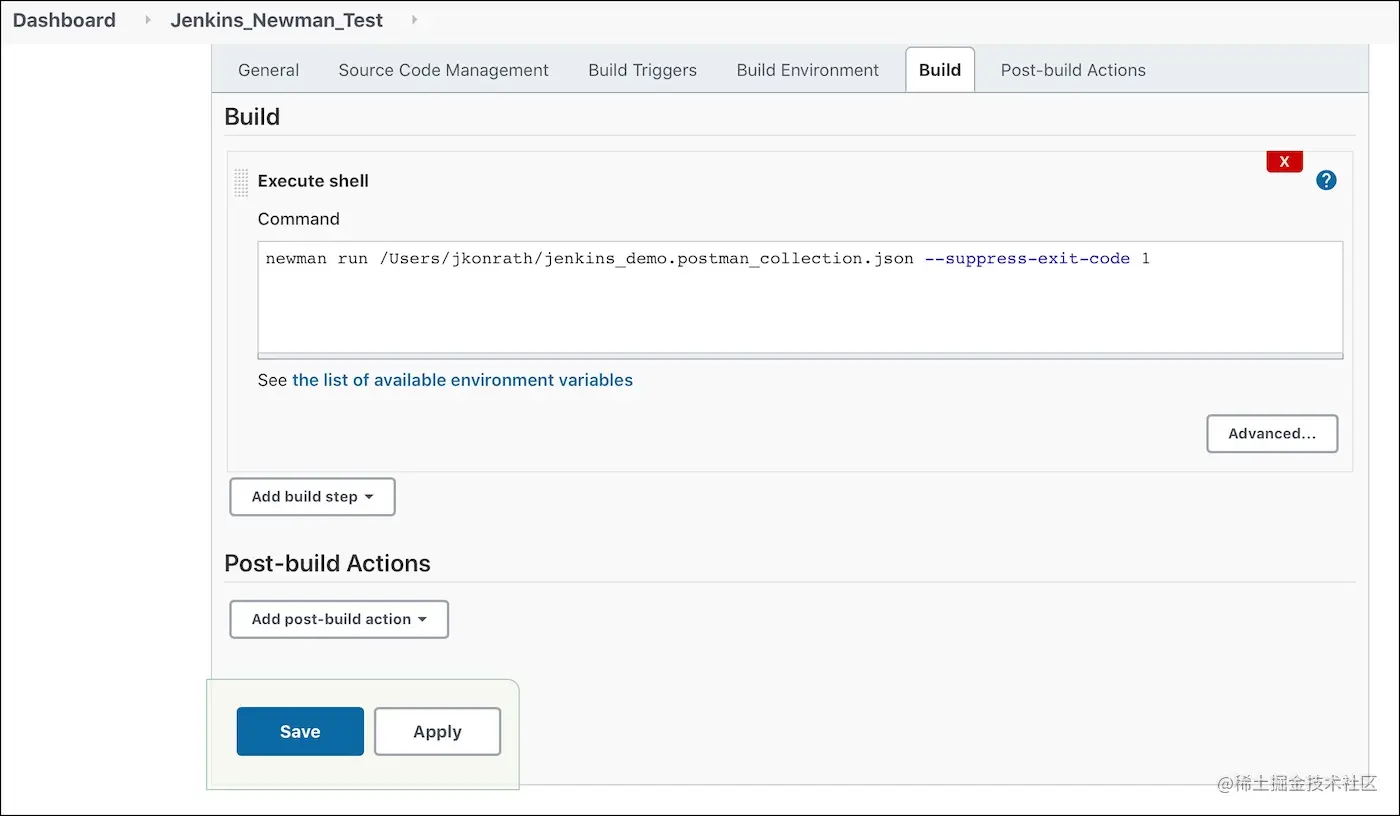This screenshot has height=816, width=1400.
Task: Open the Add post-build action dropdown
Action: (x=339, y=619)
